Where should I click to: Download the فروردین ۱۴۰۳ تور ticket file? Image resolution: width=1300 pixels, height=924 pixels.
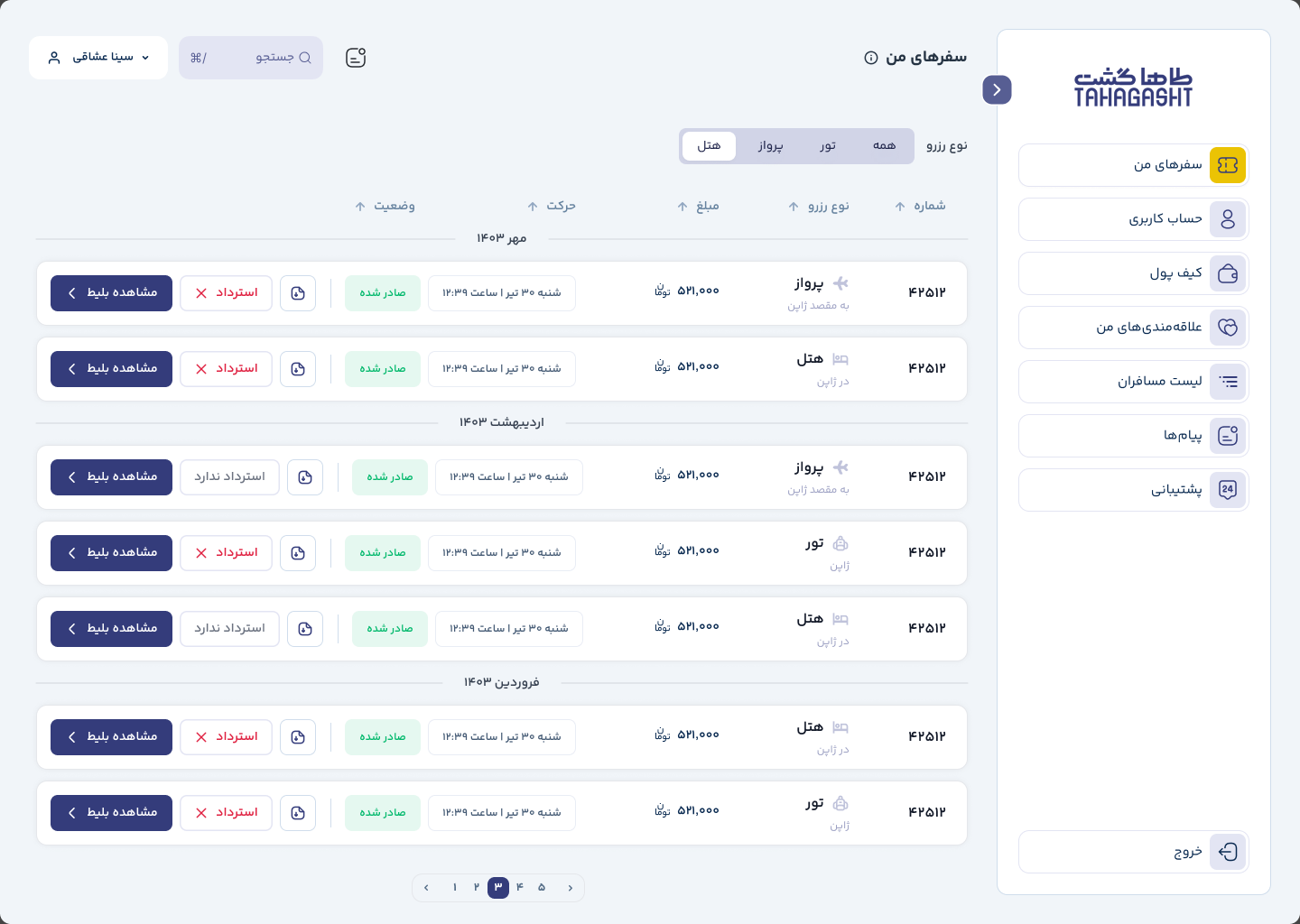298,813
